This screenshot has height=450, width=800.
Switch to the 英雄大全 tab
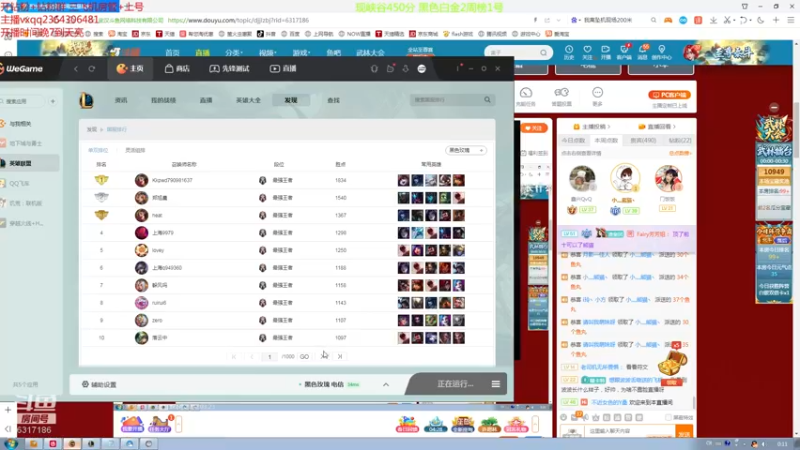(x=248, y=101)
